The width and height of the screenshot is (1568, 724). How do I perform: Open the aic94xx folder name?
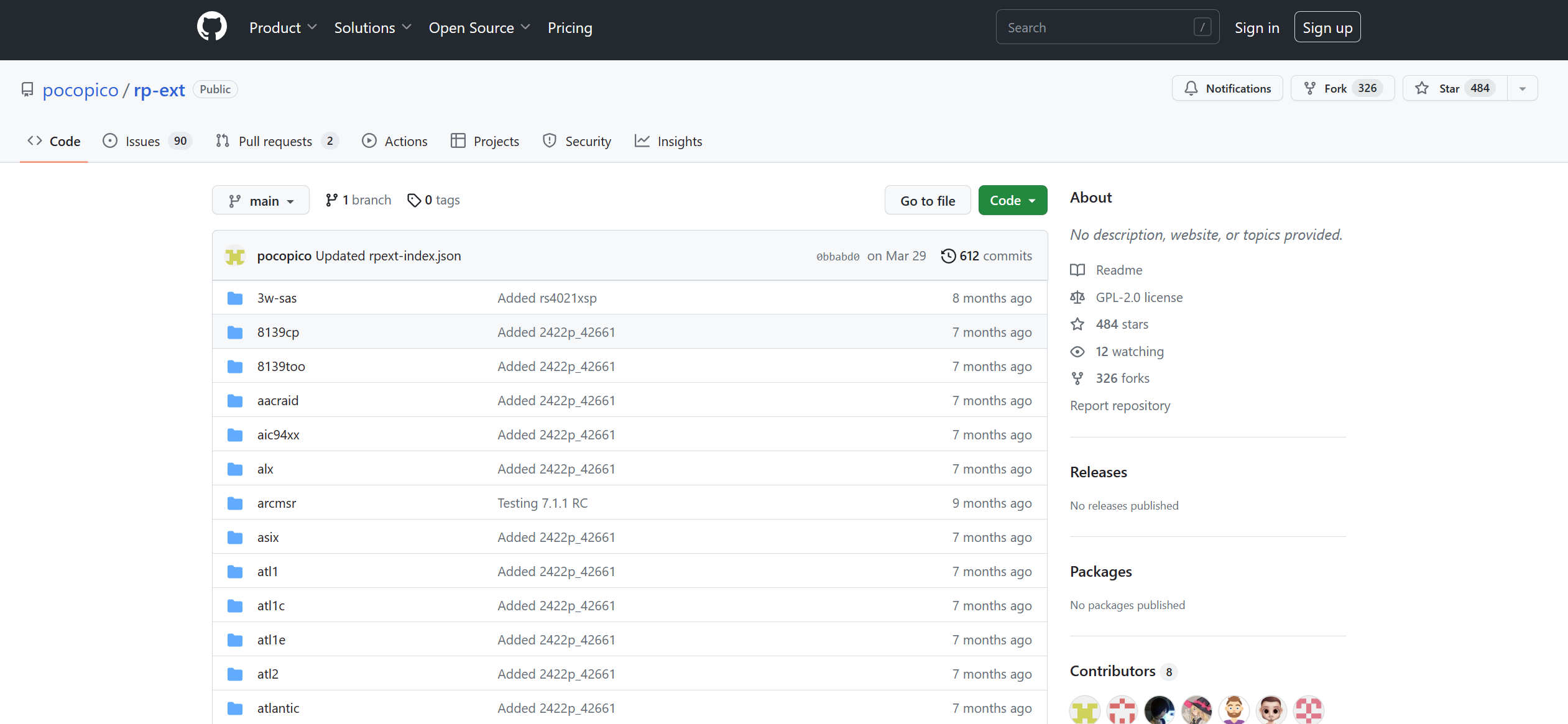pyautogui.click(x=279, y=435)
